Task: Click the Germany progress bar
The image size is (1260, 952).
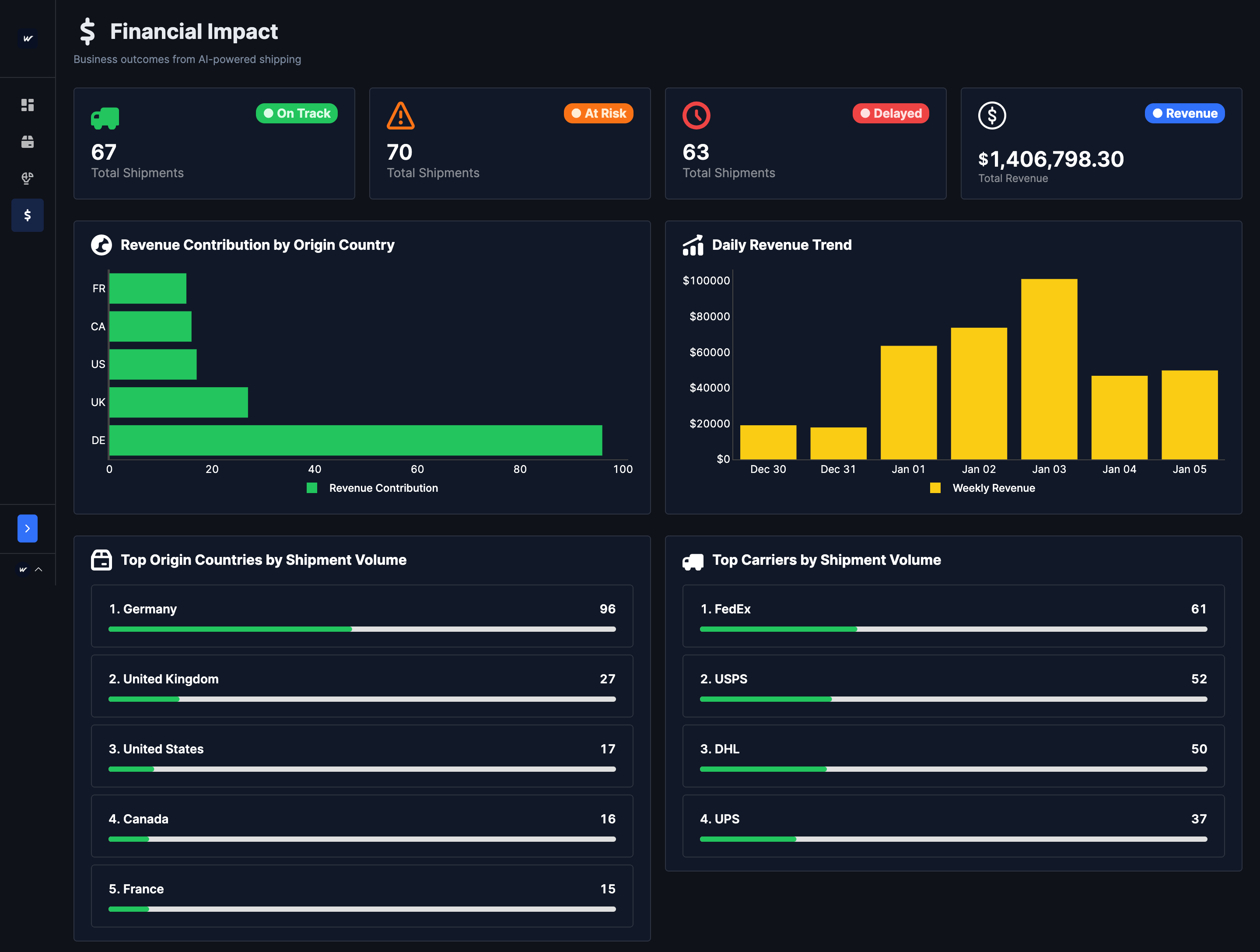Action: [362, 629]
